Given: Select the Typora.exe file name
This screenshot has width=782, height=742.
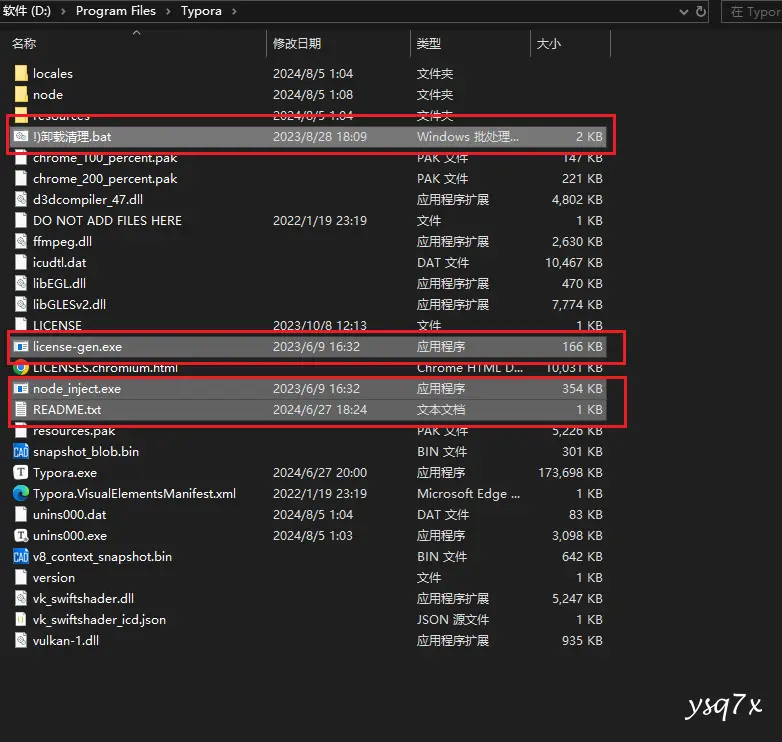Looking at the screenshot, I should click(65, 473).
